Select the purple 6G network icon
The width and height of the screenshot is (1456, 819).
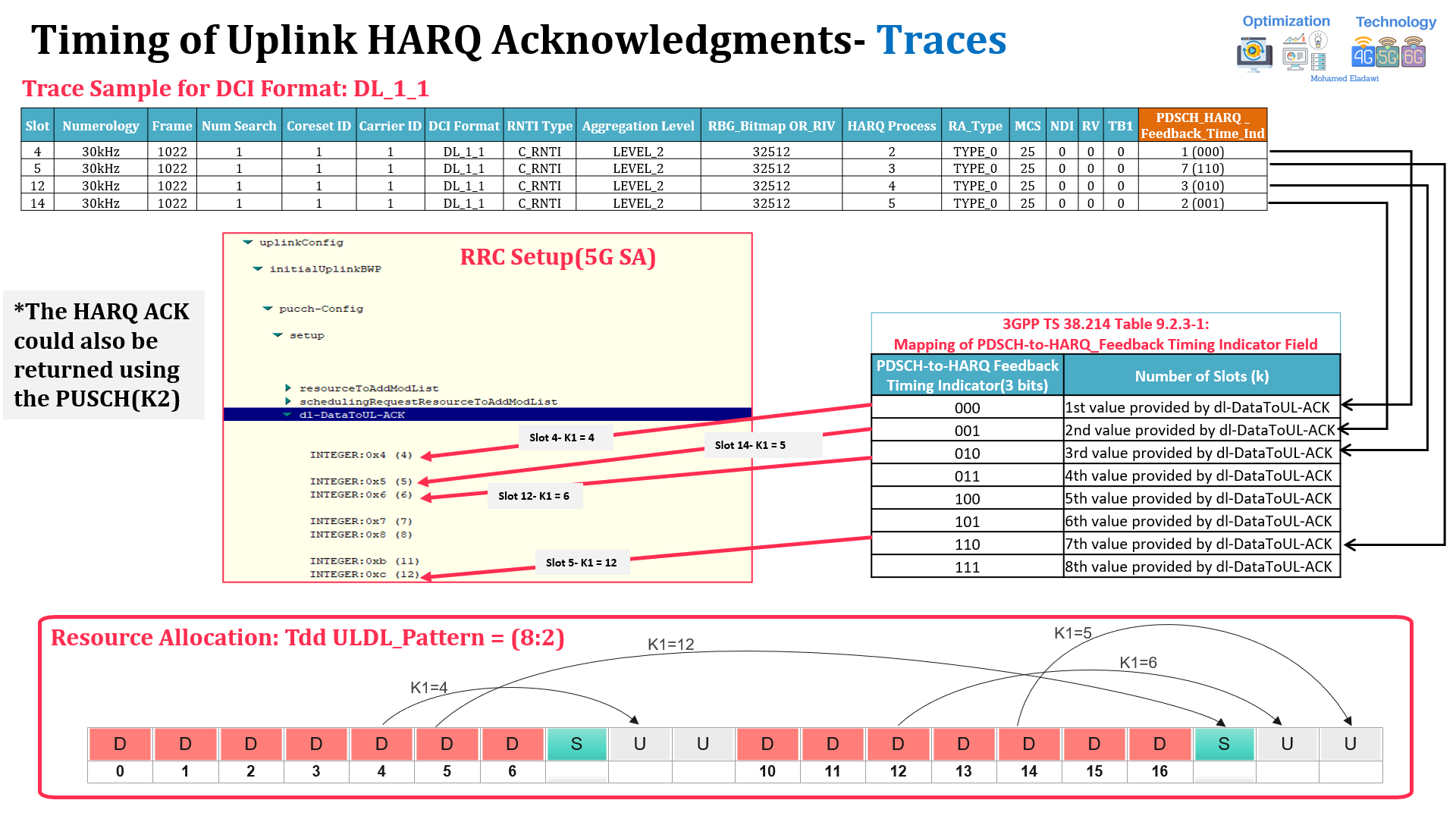click(1412, 57)
